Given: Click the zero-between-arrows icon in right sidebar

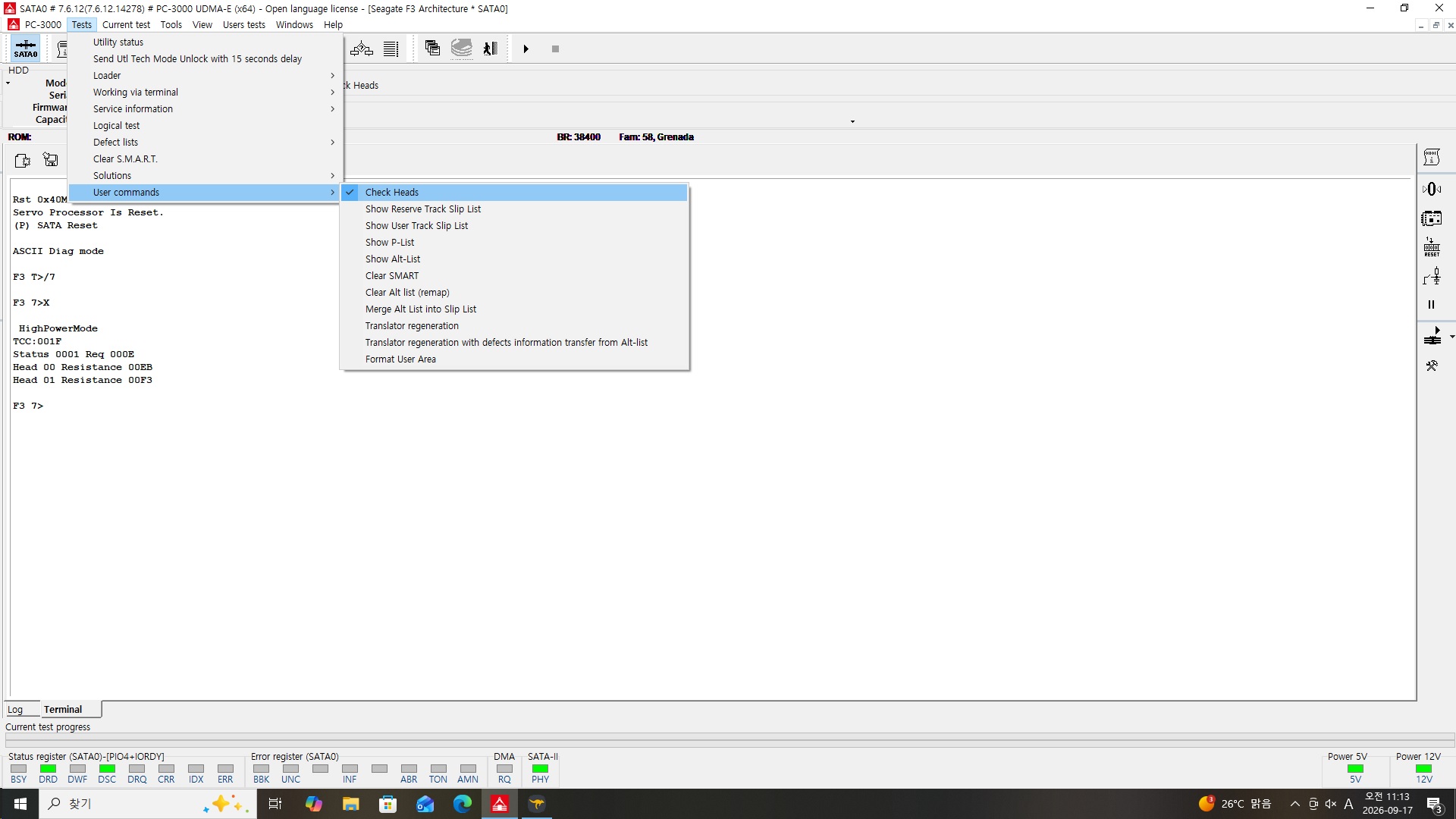Looking at the screenshot, I should pos(1432,189).
